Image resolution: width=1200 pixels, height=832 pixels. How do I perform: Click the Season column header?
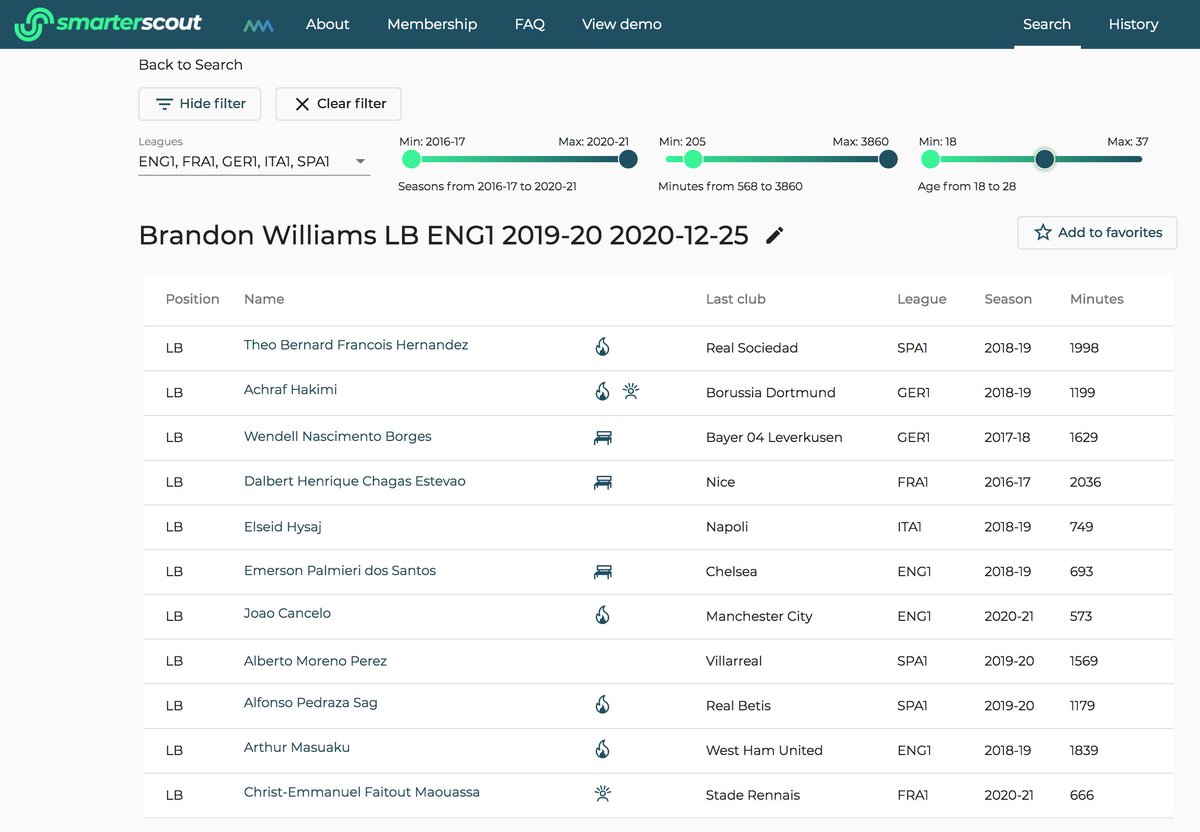tap(1008, 299)
